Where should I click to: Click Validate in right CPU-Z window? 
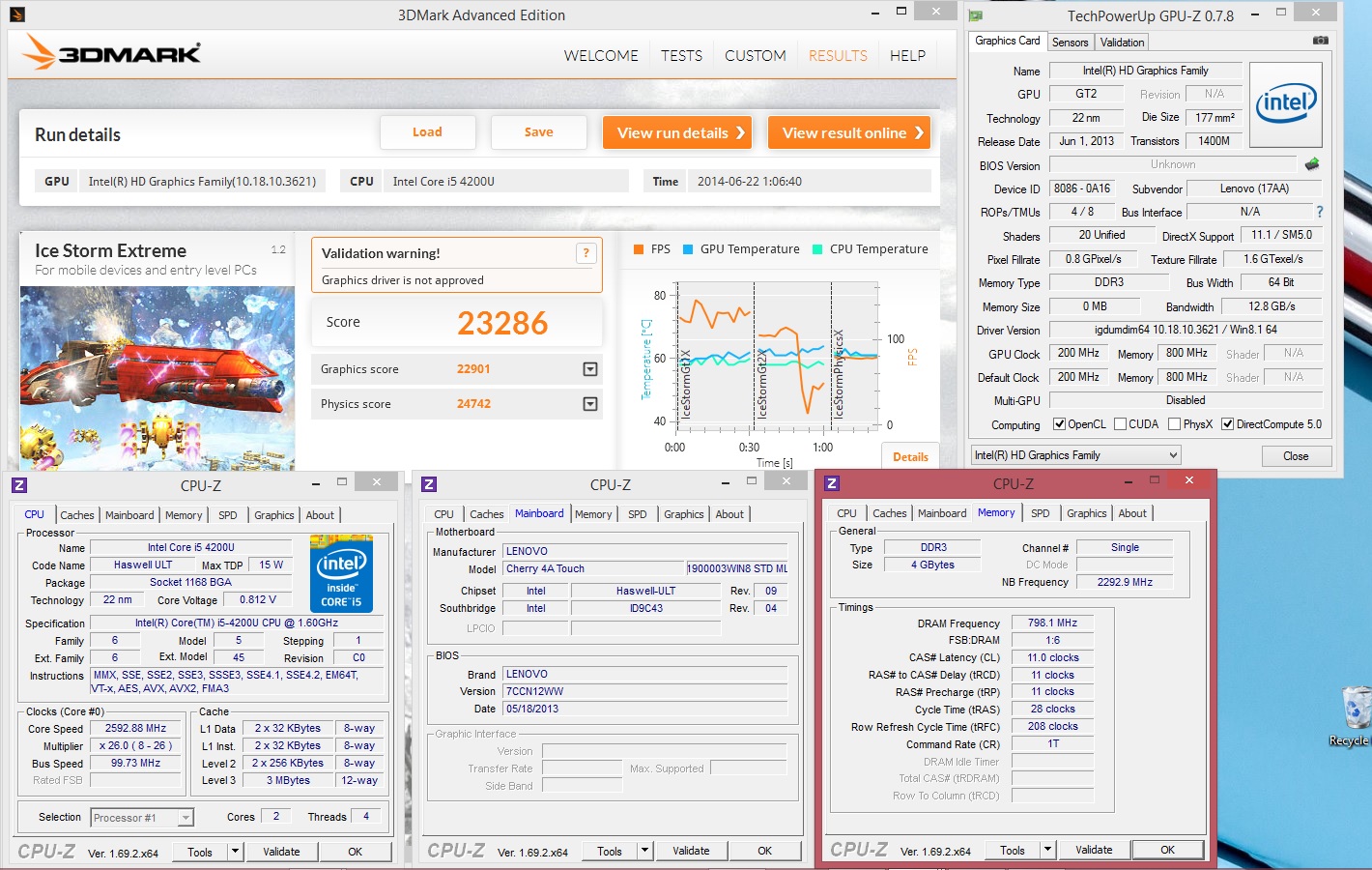1094,850
